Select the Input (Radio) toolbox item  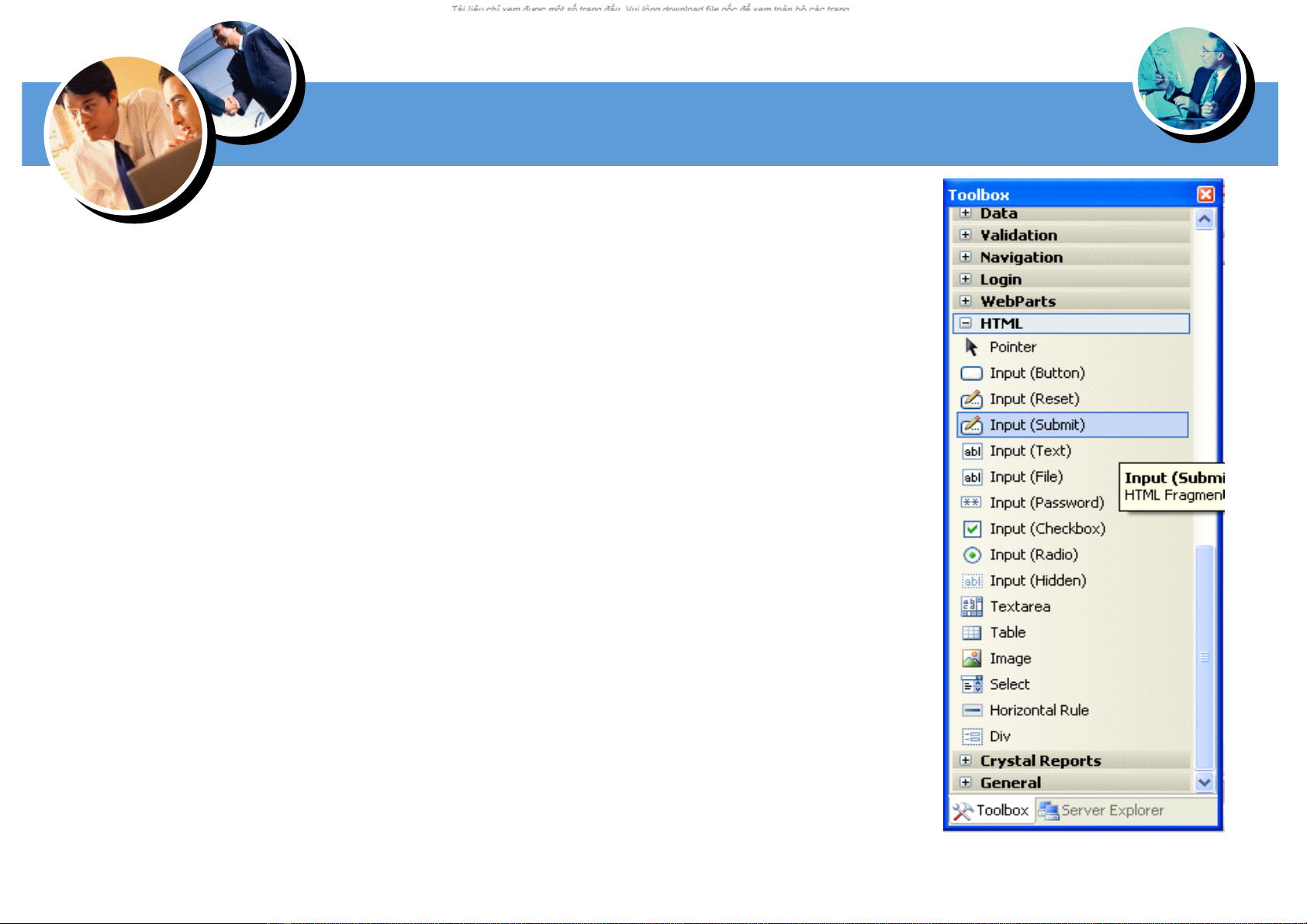(x=1033, y=555)
